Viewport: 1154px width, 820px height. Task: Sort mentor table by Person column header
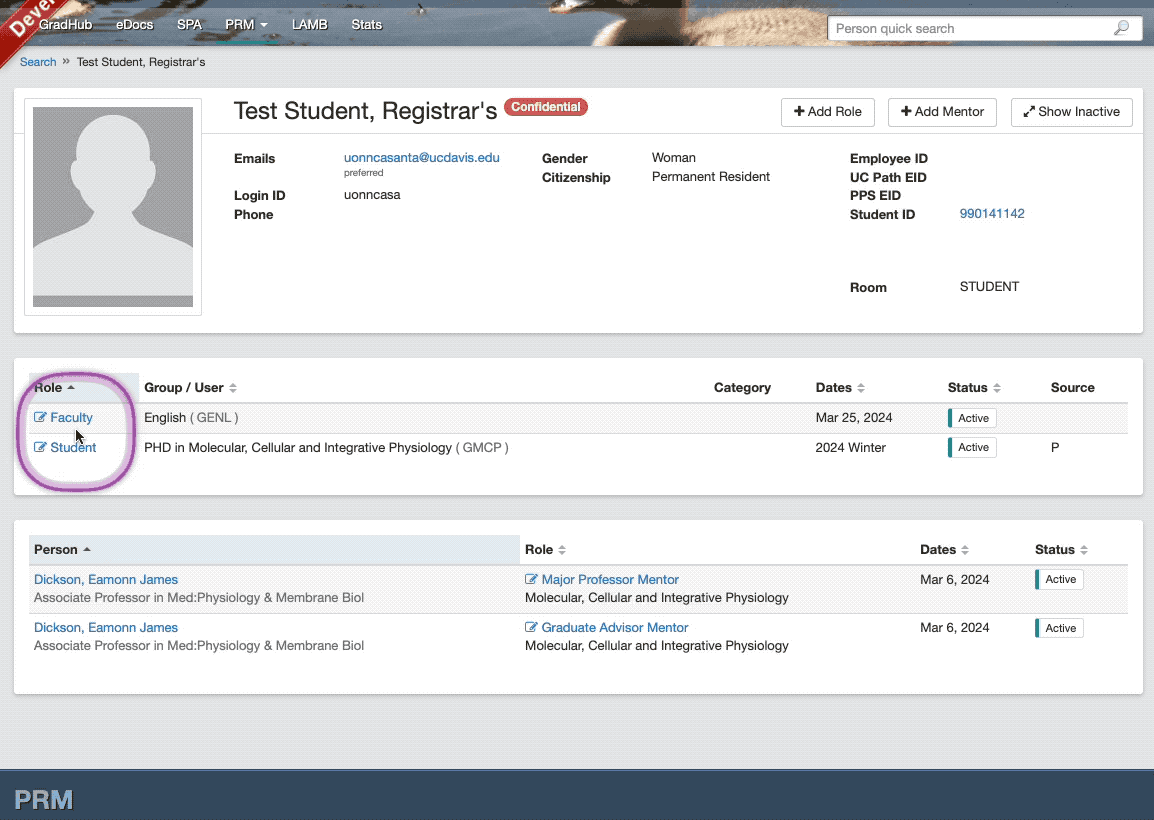pos(56,550)
